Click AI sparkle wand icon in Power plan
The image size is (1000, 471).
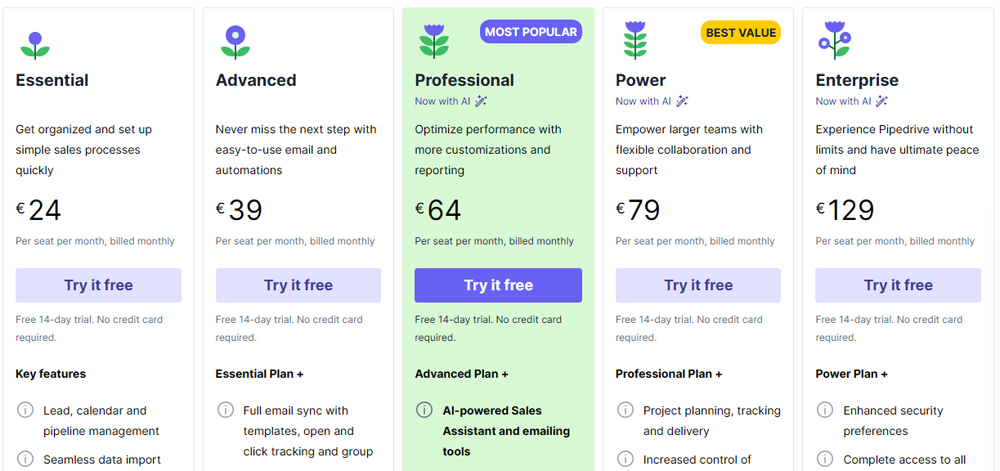coord(682,101)
